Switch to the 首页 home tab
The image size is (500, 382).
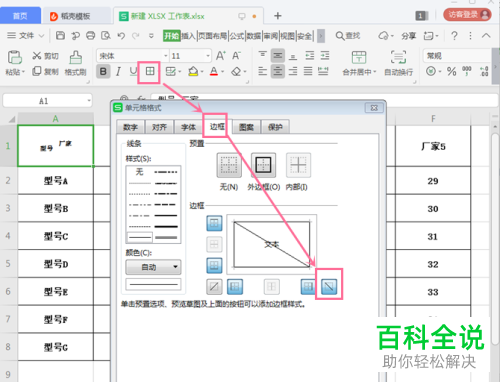[x=20, y=16]
